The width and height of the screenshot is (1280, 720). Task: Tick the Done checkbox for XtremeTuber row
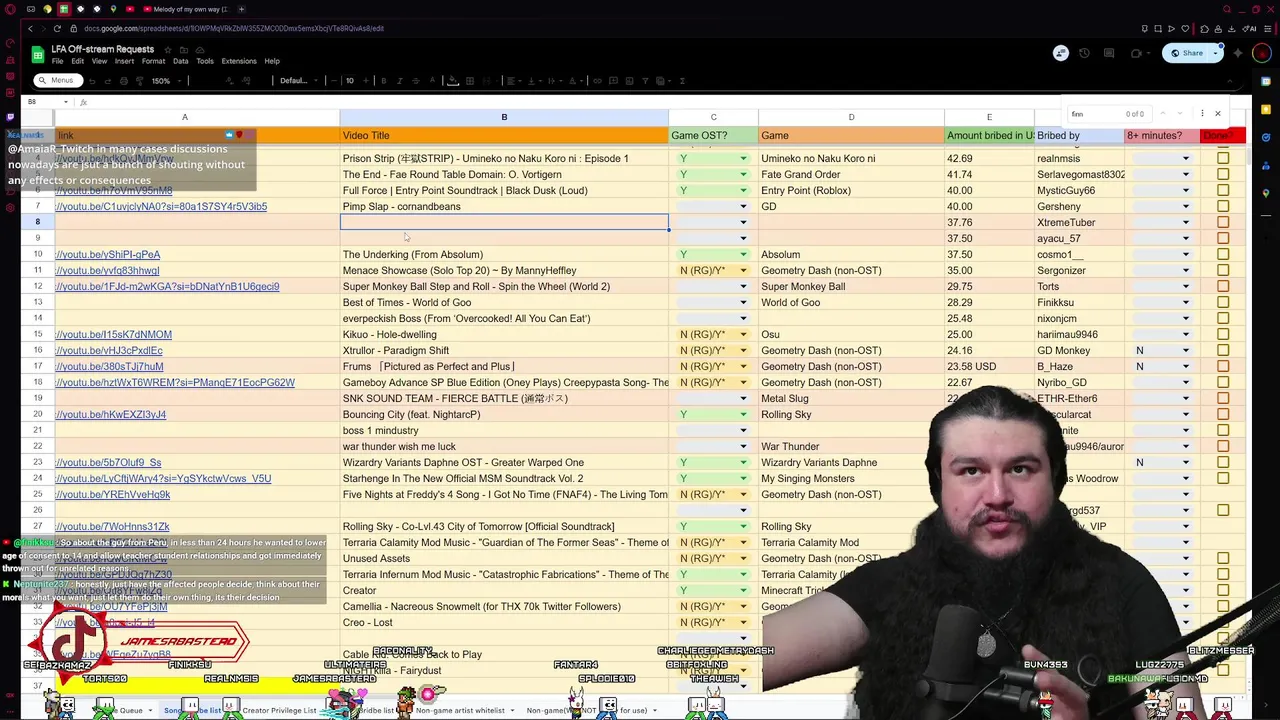(1223, 222)
